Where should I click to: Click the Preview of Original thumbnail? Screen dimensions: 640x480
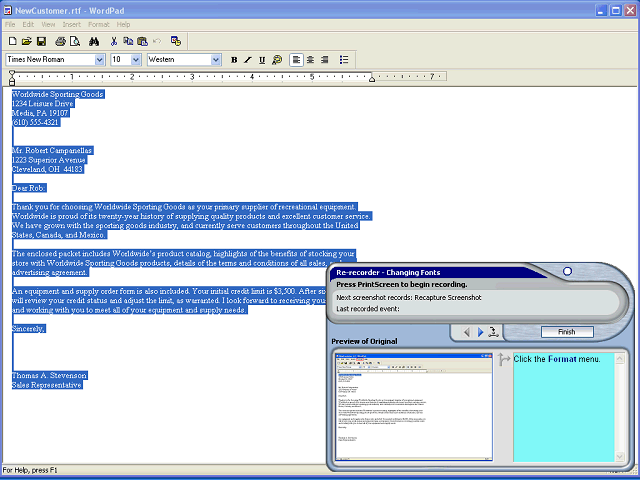tap(414, 407)
